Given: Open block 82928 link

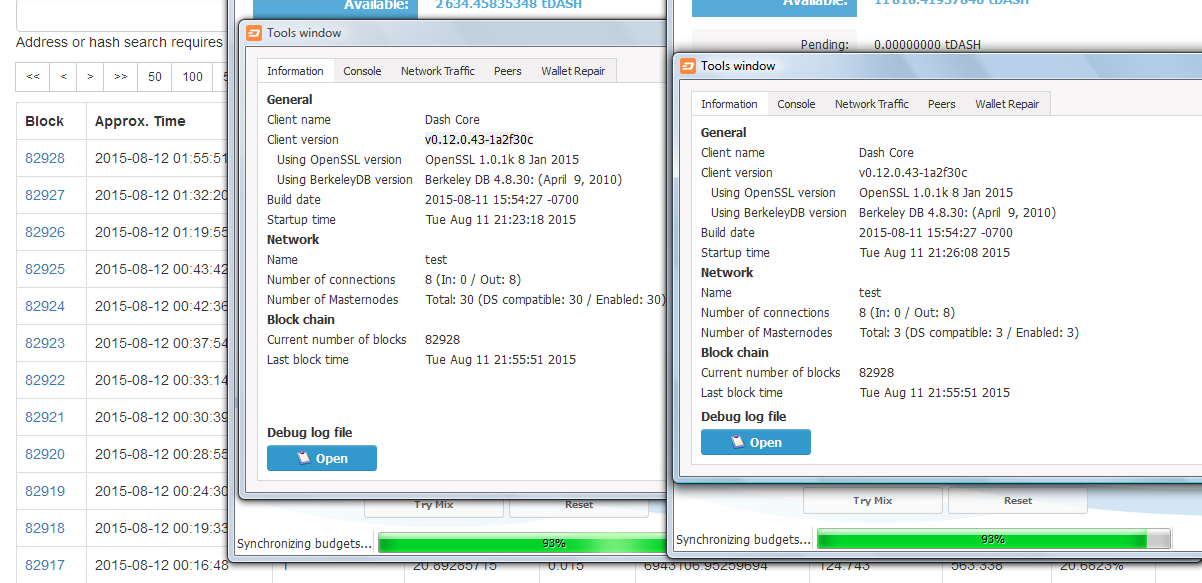Looking at the screenshot, I should tap(45, 158).
